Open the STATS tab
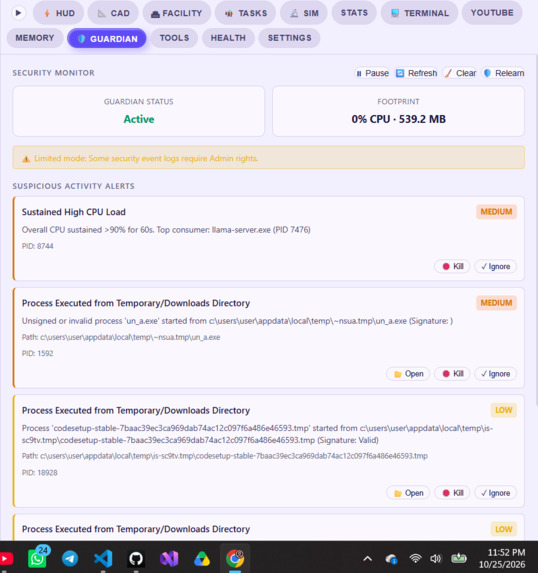Image resolution: width=538 pixels, height=573 pixels. [x=354, y=13]
